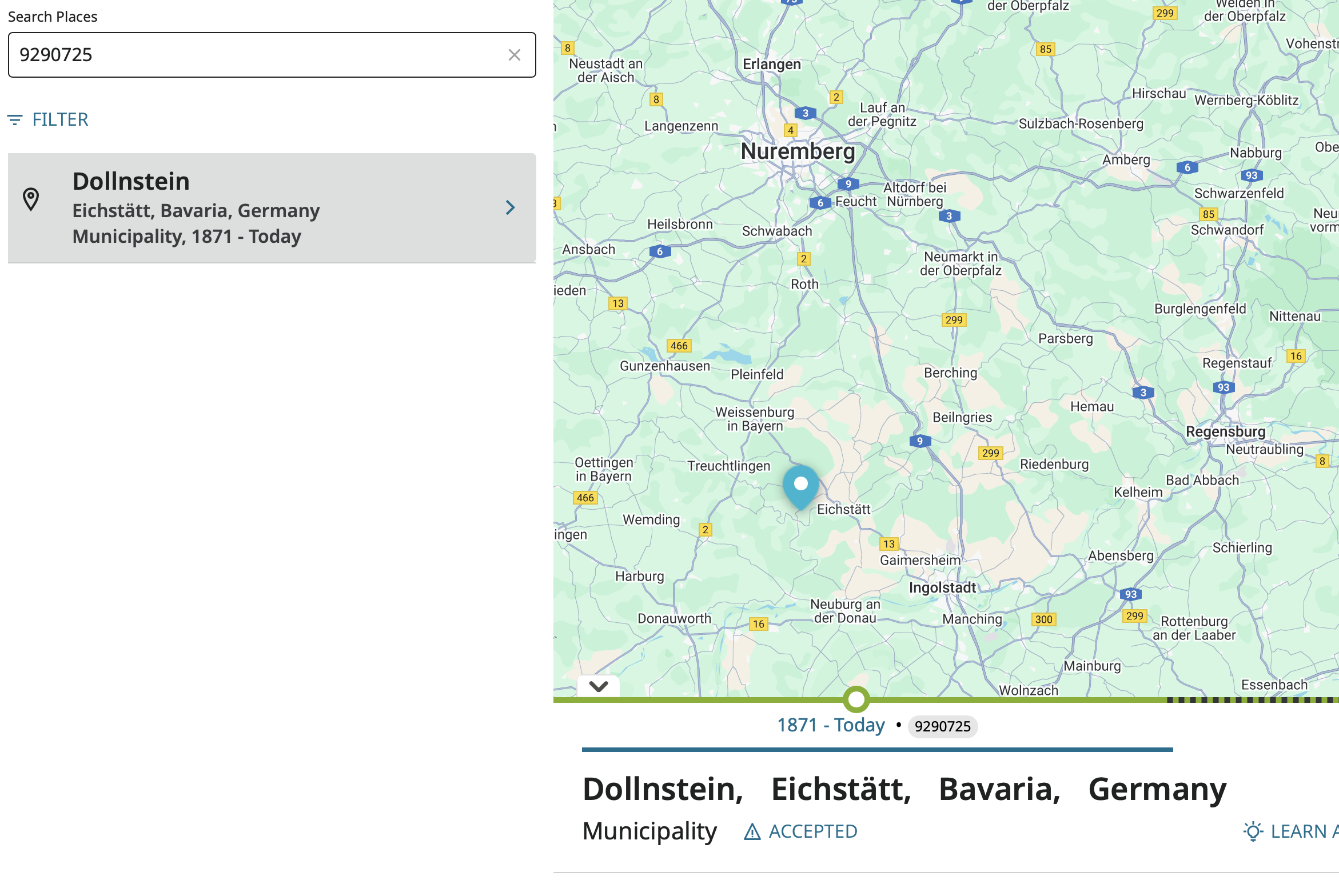Image resolution: width=1339 pixels, height=896 pixels.
Task: Open the FILTER options
Action: 59,120
